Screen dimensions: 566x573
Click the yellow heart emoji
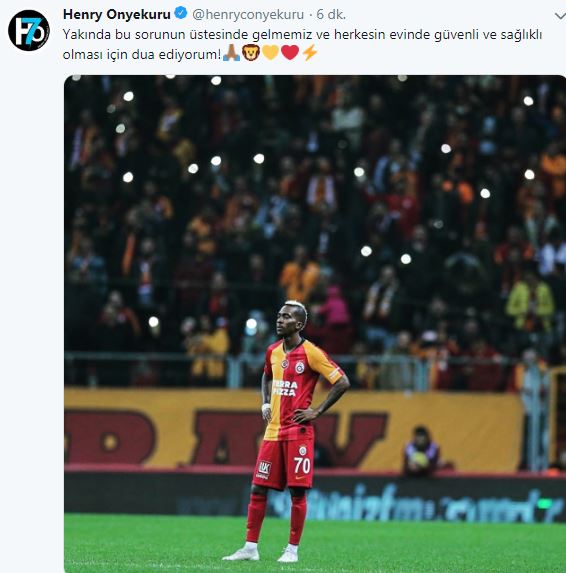[x=271, y=53]
